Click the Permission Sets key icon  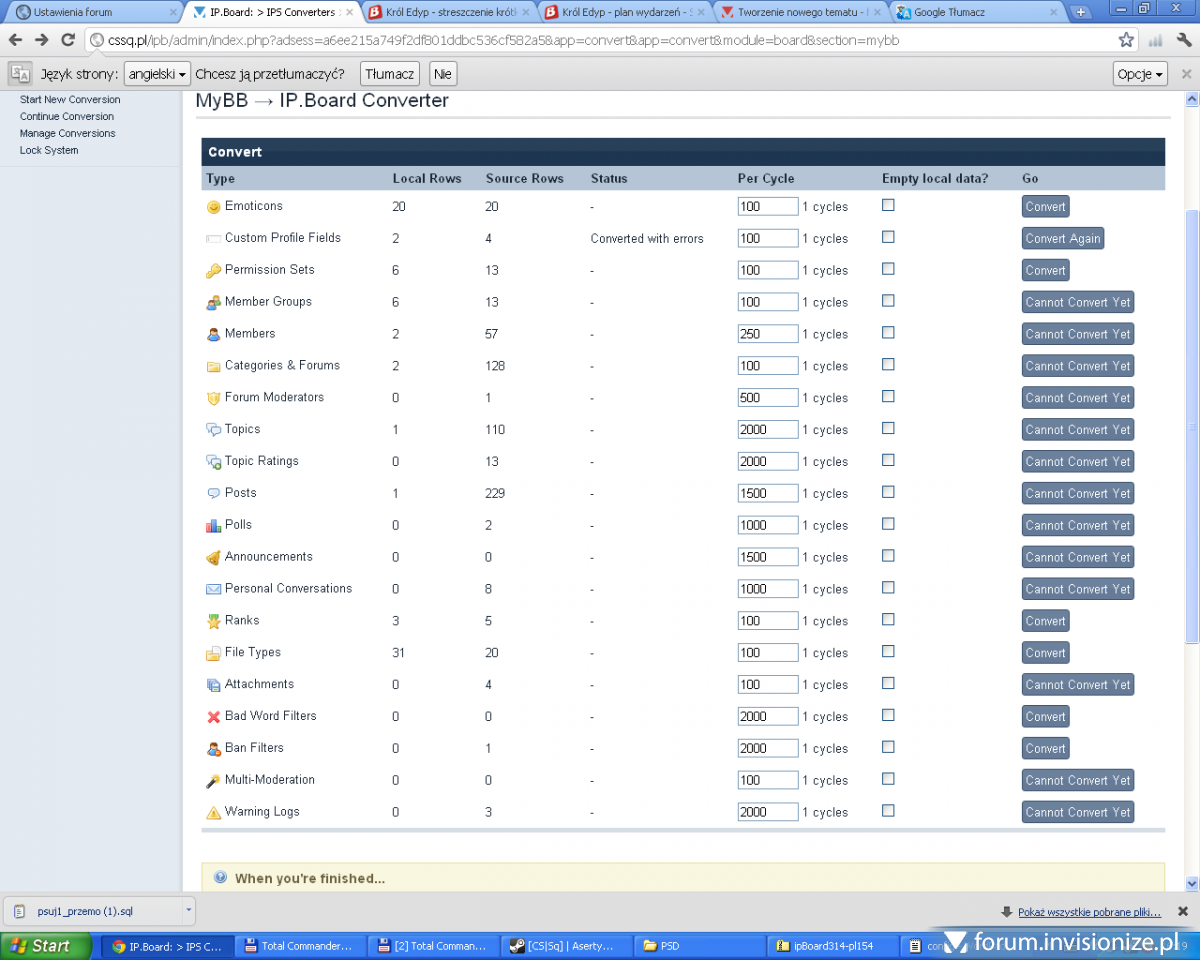213,271
